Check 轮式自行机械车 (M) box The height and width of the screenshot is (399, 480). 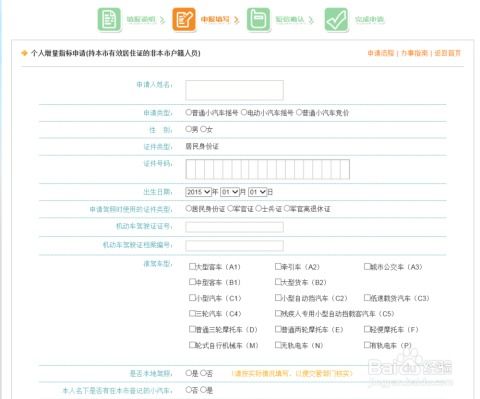click(x=192, y=345)
